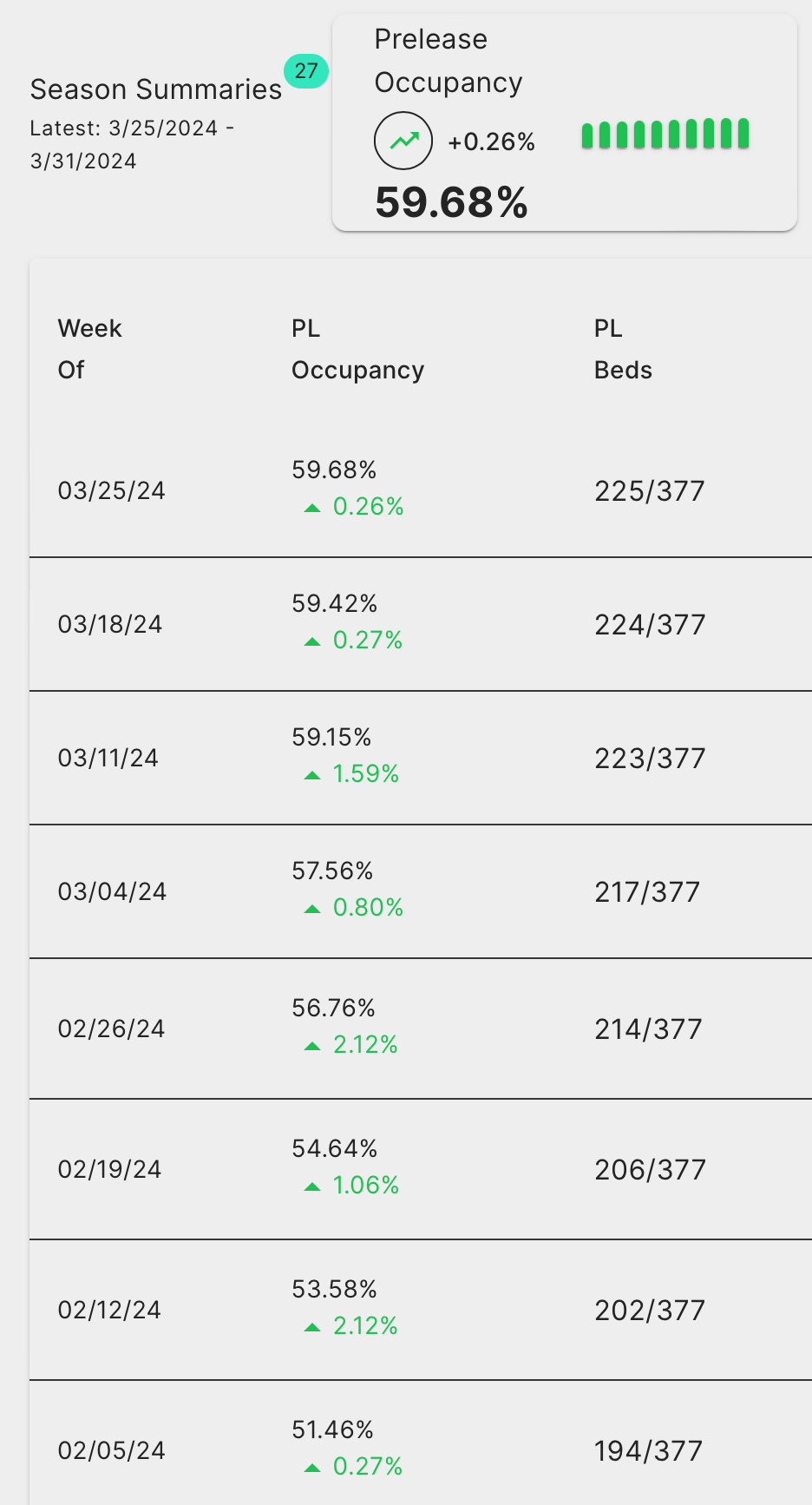Click the green occupancy bar indicator

point(665,135)
